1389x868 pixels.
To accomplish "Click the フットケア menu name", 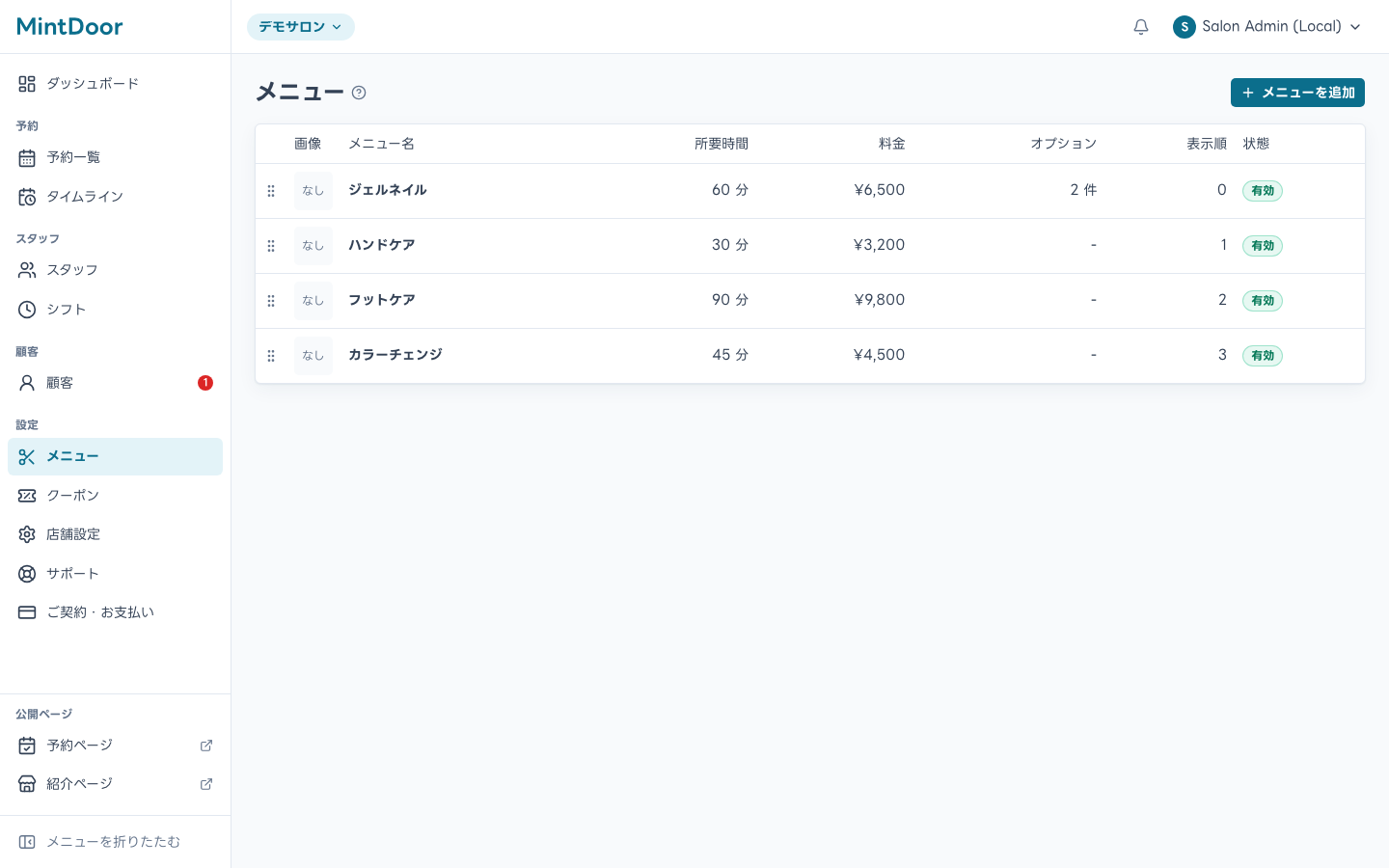I will [x=382, y=300].
